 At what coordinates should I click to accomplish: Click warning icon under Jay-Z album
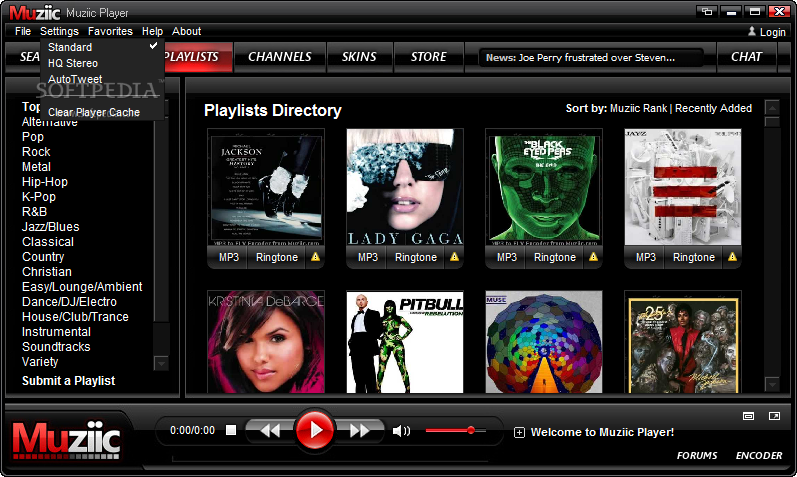click(x=732, y=257)
